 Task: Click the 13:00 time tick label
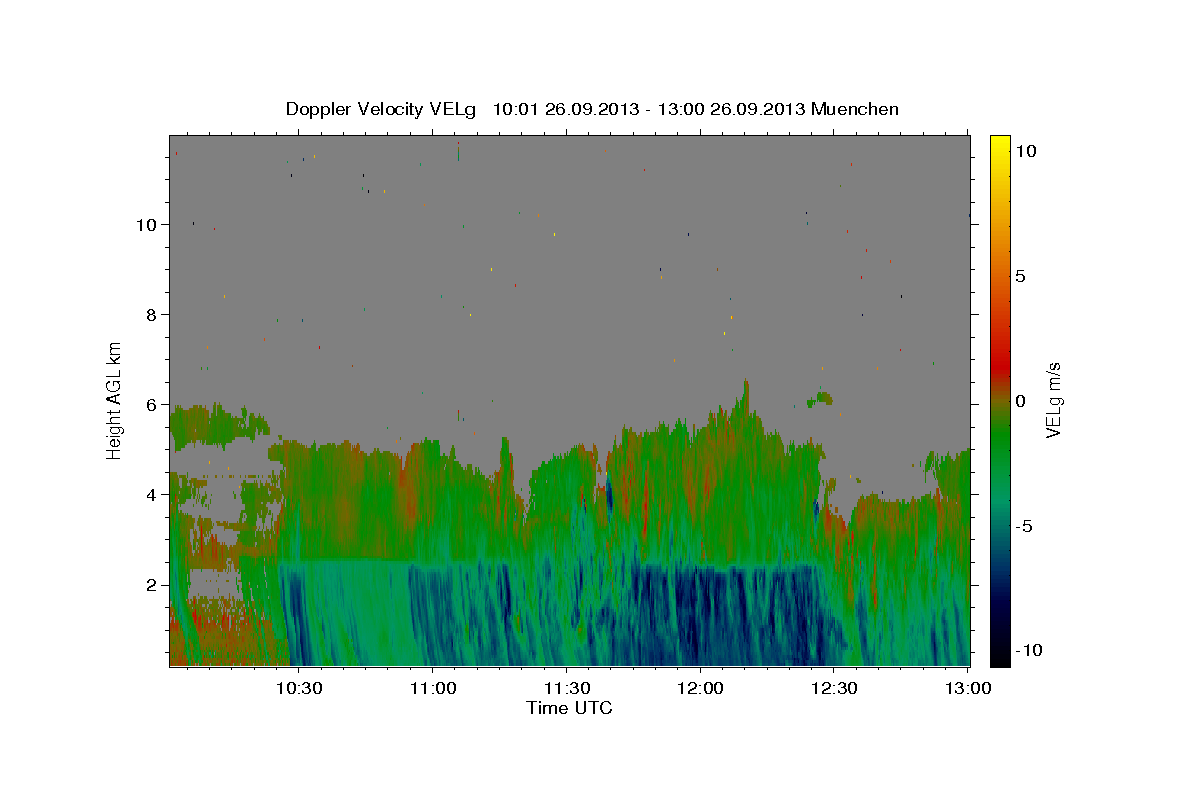click(968, 689)
